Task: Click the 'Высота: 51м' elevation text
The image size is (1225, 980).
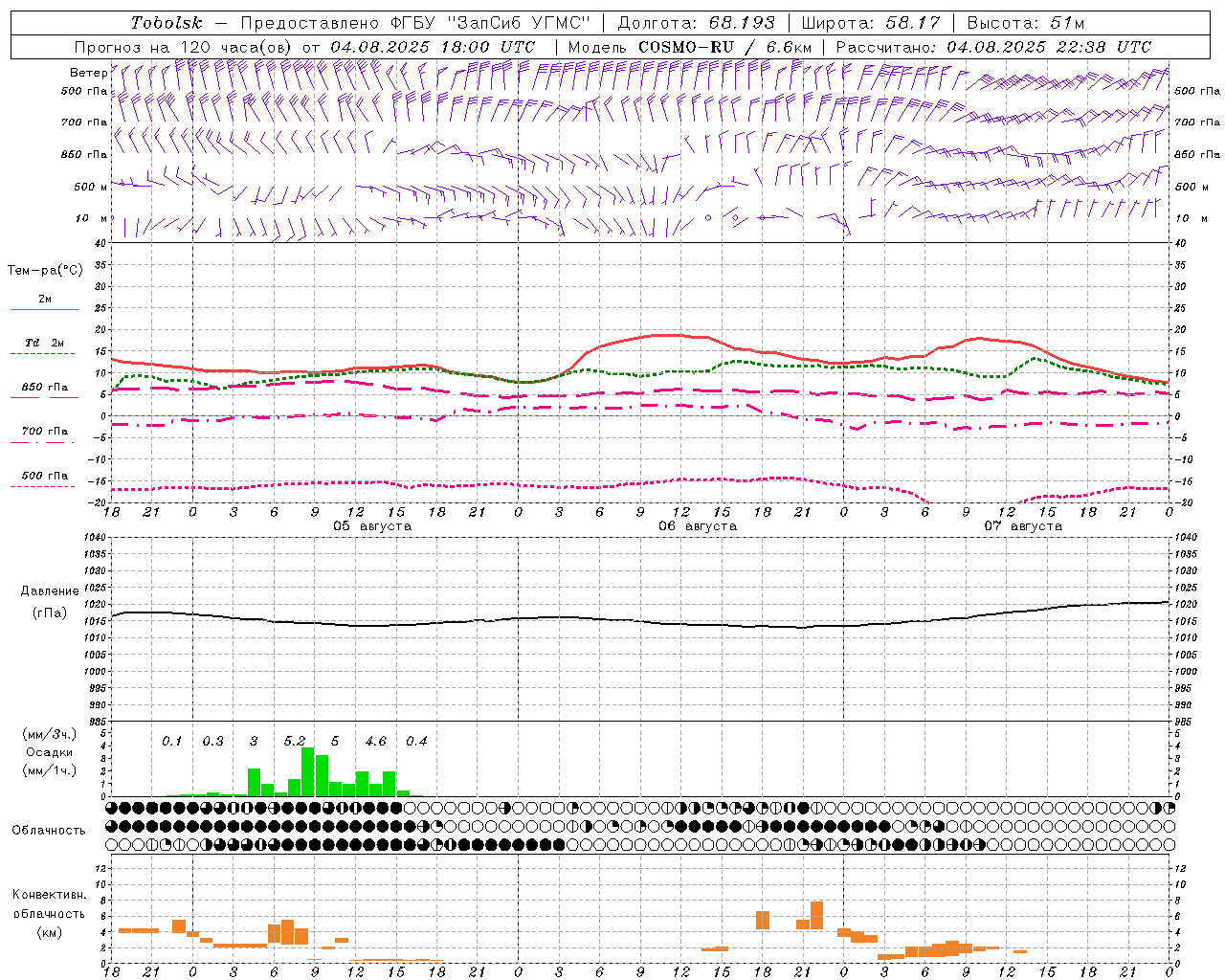Action: coord(1026,23)
